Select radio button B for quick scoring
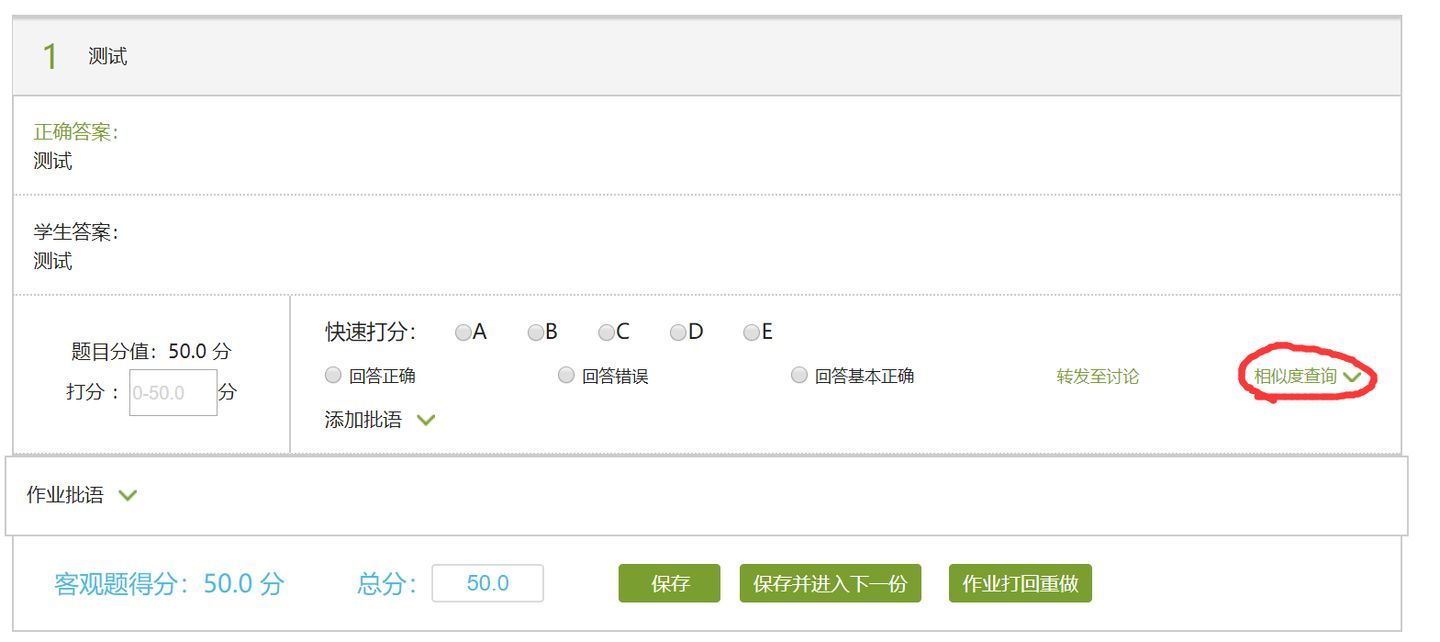The height and width of the screenshot is (642, 1440). (x=536, y=331)
